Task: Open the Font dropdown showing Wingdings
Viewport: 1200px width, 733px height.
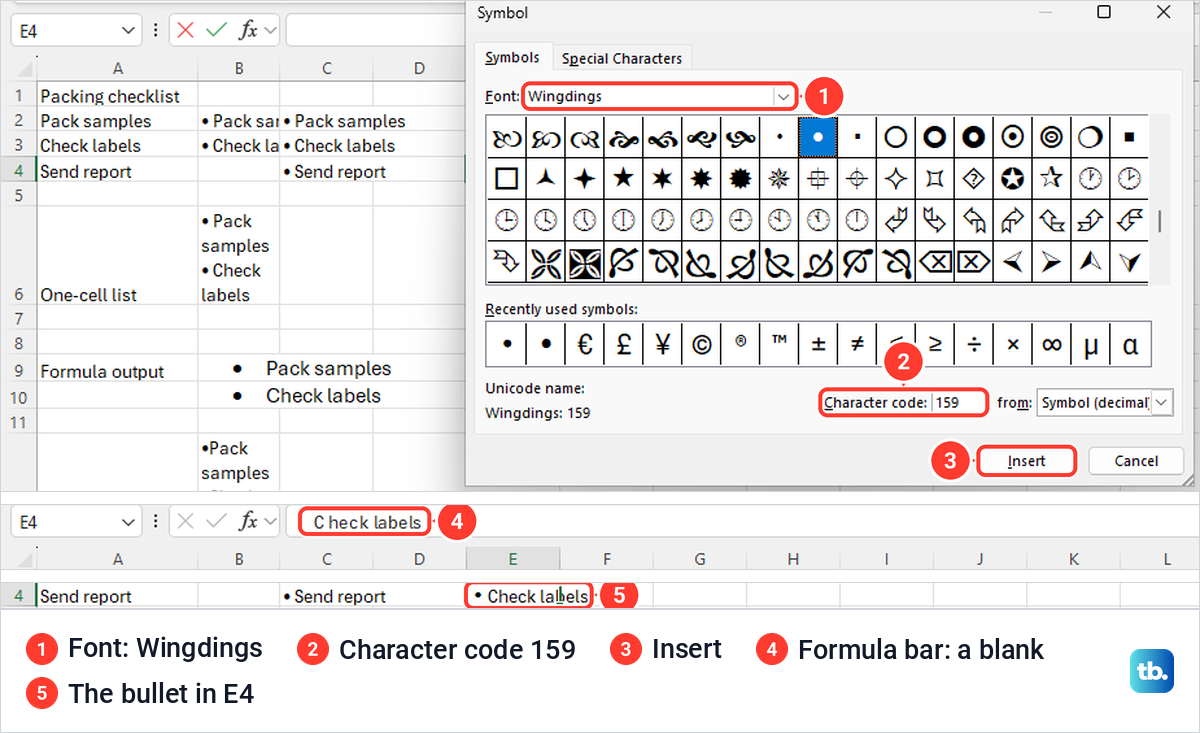Action: [782, 97]
